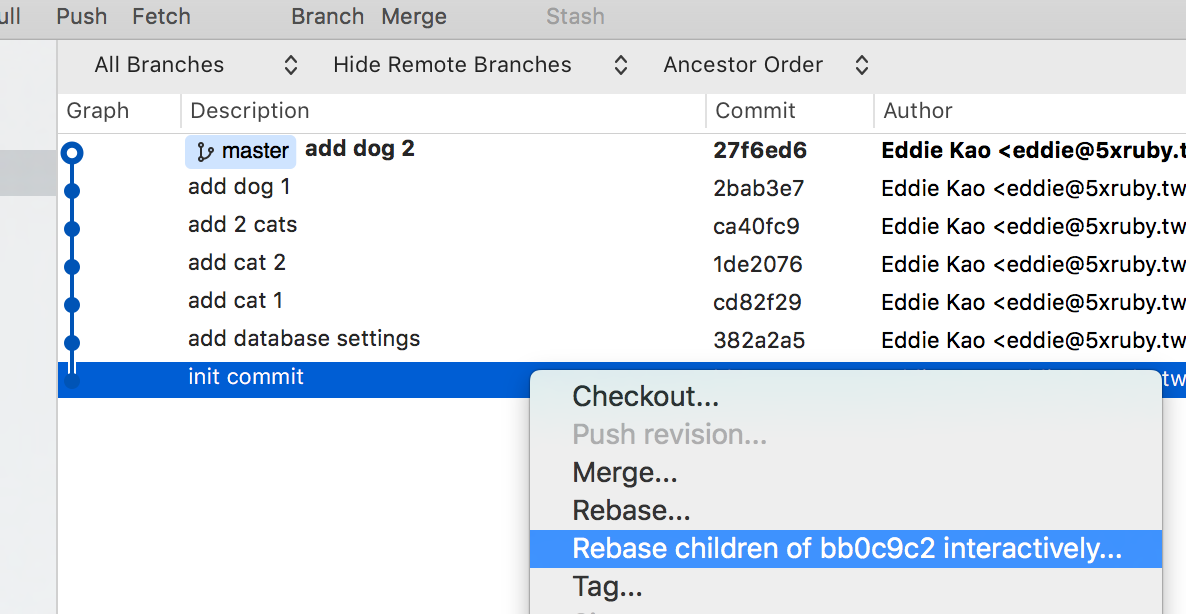This screenshot has width=1186, height=614.
Task: Select the add database settings commit row
Action: [304, 339]
